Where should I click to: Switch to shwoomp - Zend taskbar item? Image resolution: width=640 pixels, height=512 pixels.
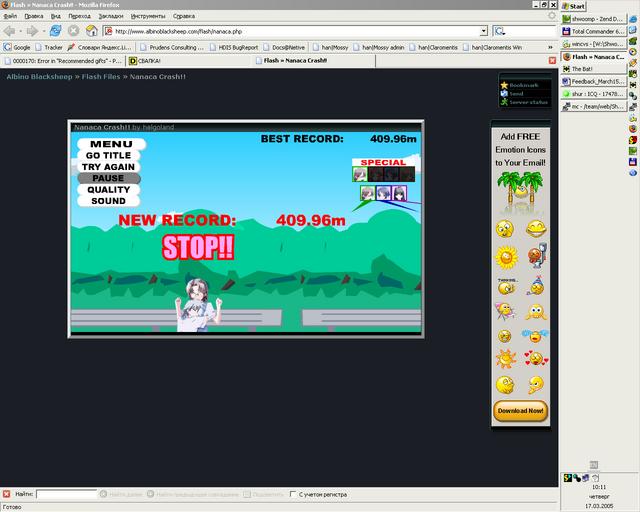coord(593,19)
